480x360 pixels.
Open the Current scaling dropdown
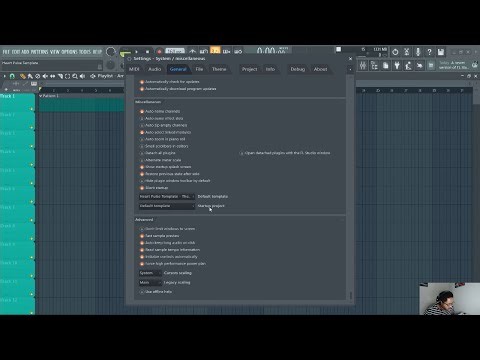click(x=150, y=273)
